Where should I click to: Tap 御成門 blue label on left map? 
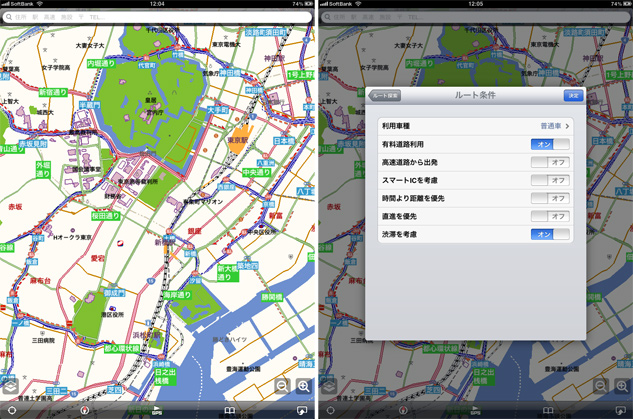tap(114, 293)
